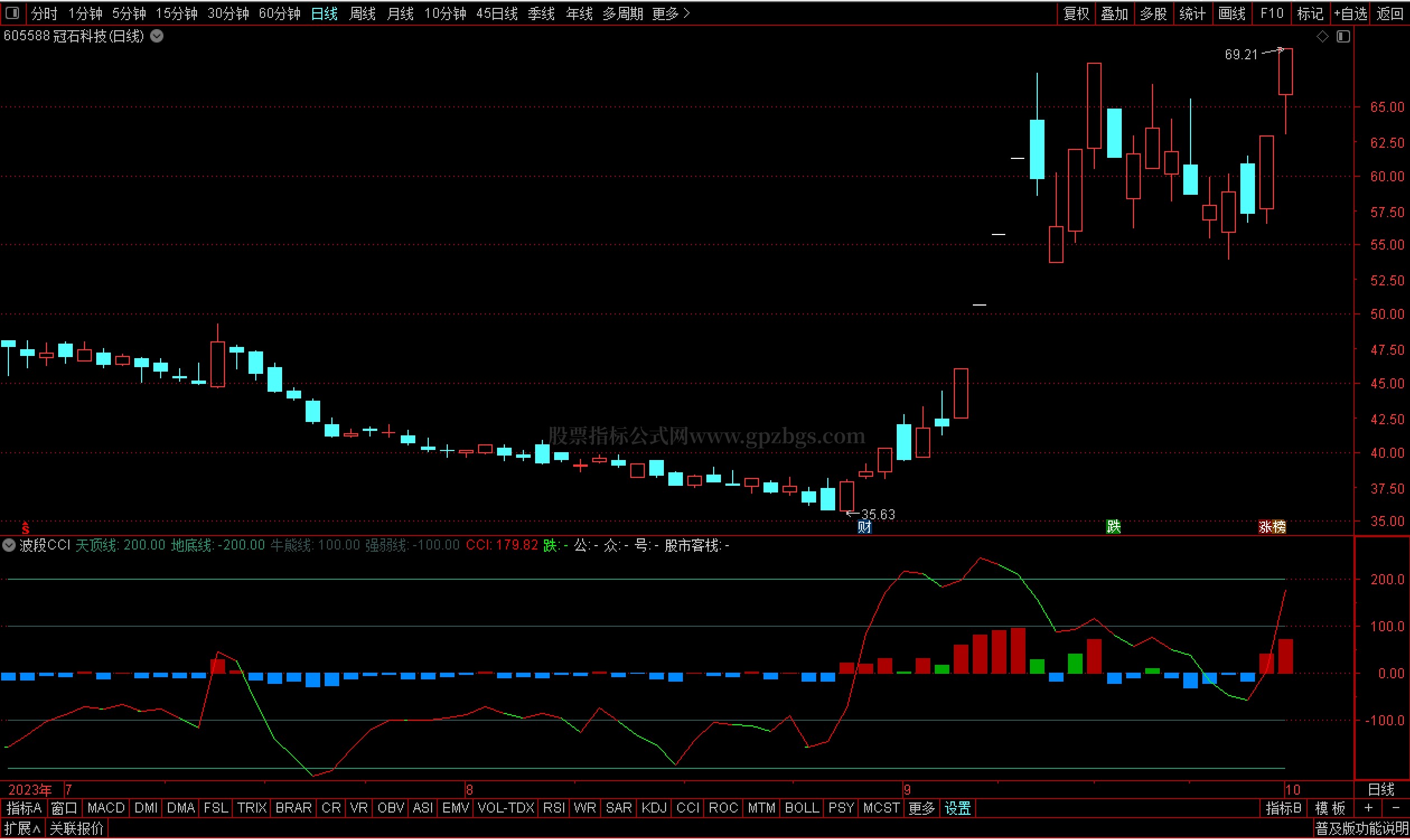Screen dimensions: 1410x840
Task: Zoom in with the + button
Action: 1369,809
